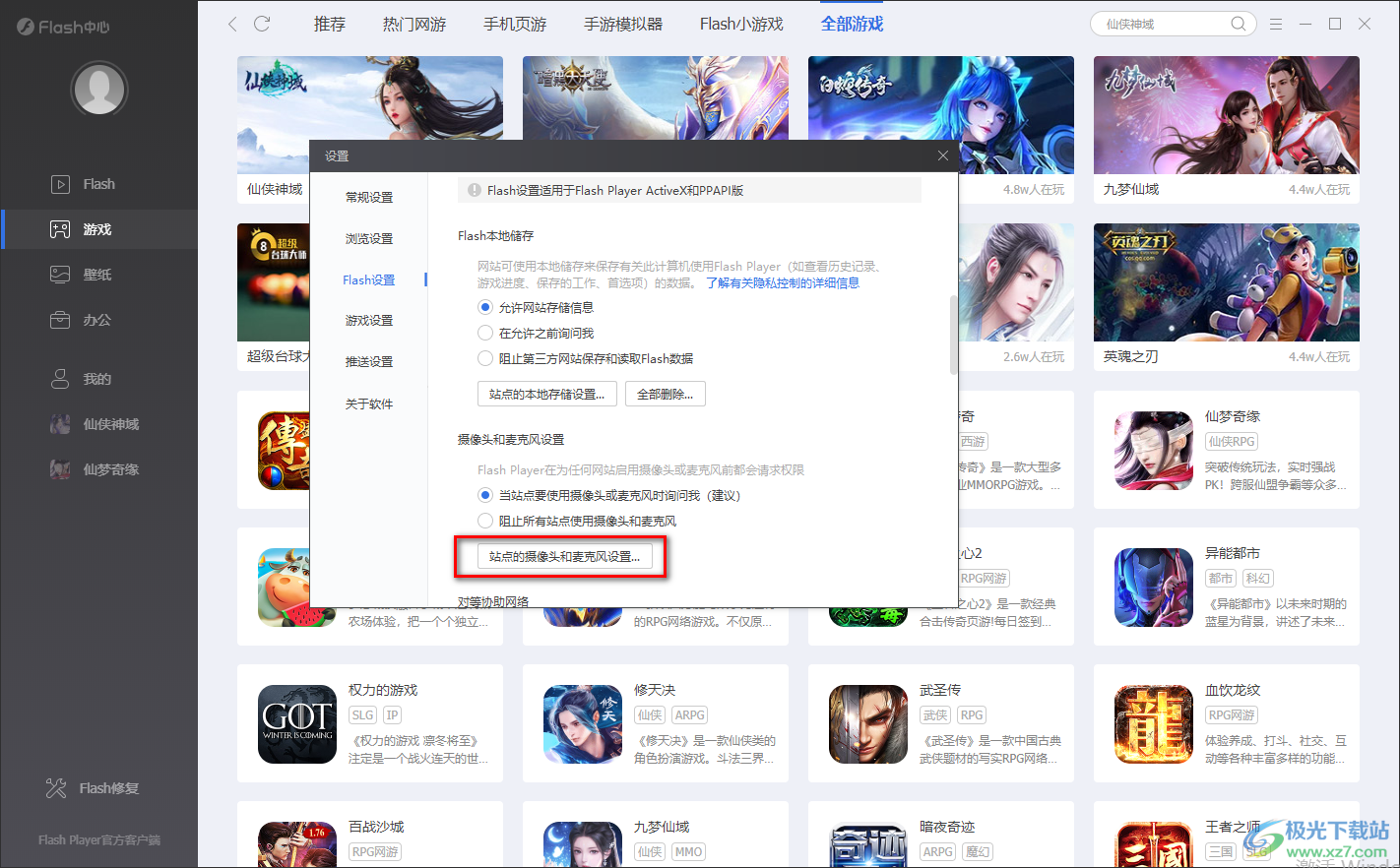The height and width of the screenshot is (868, 1400).
Task: Click the 暗夜奇迹 game title
Action: pos(947,828)
